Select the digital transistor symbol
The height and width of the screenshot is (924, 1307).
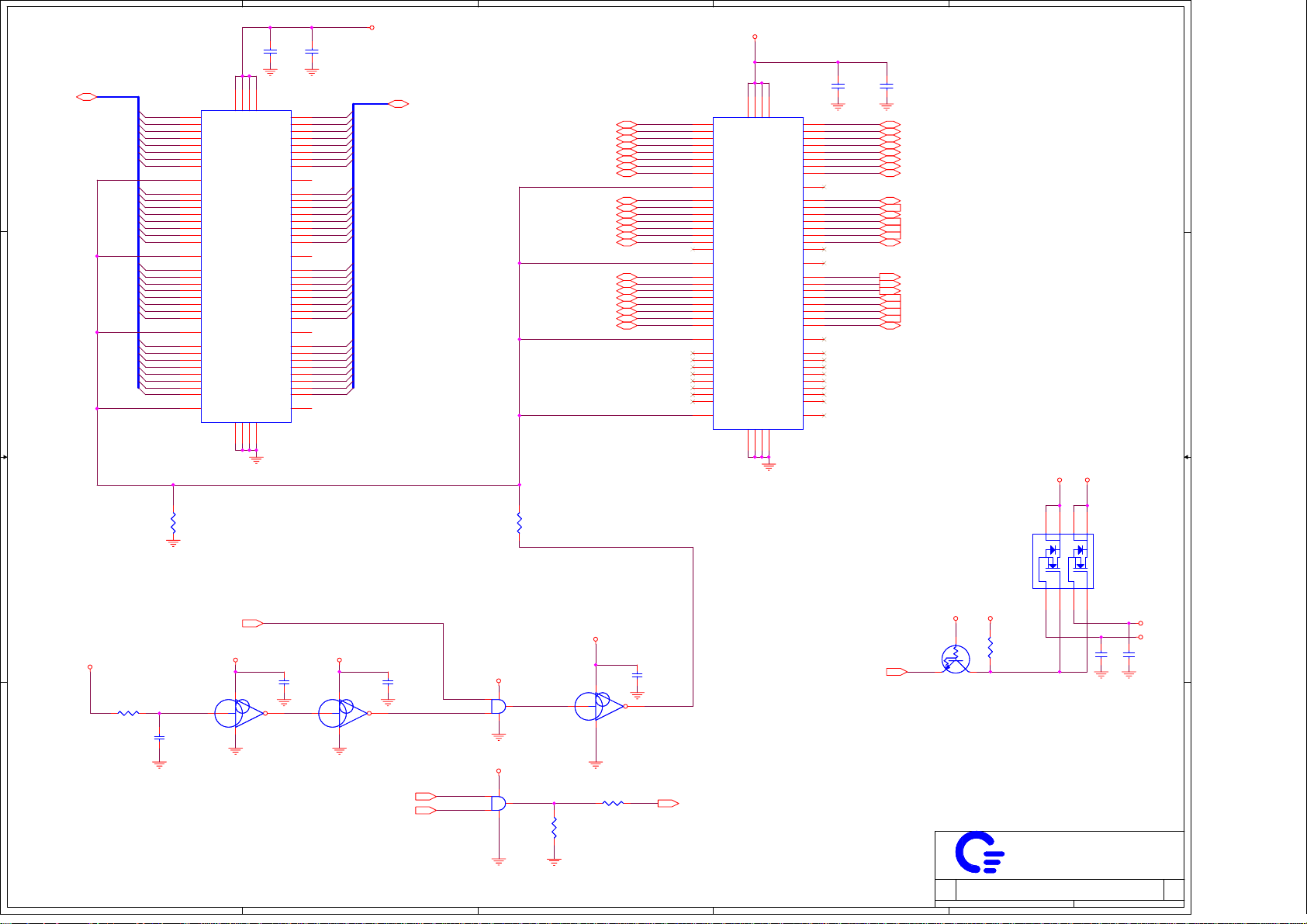(x=956, y=659)
